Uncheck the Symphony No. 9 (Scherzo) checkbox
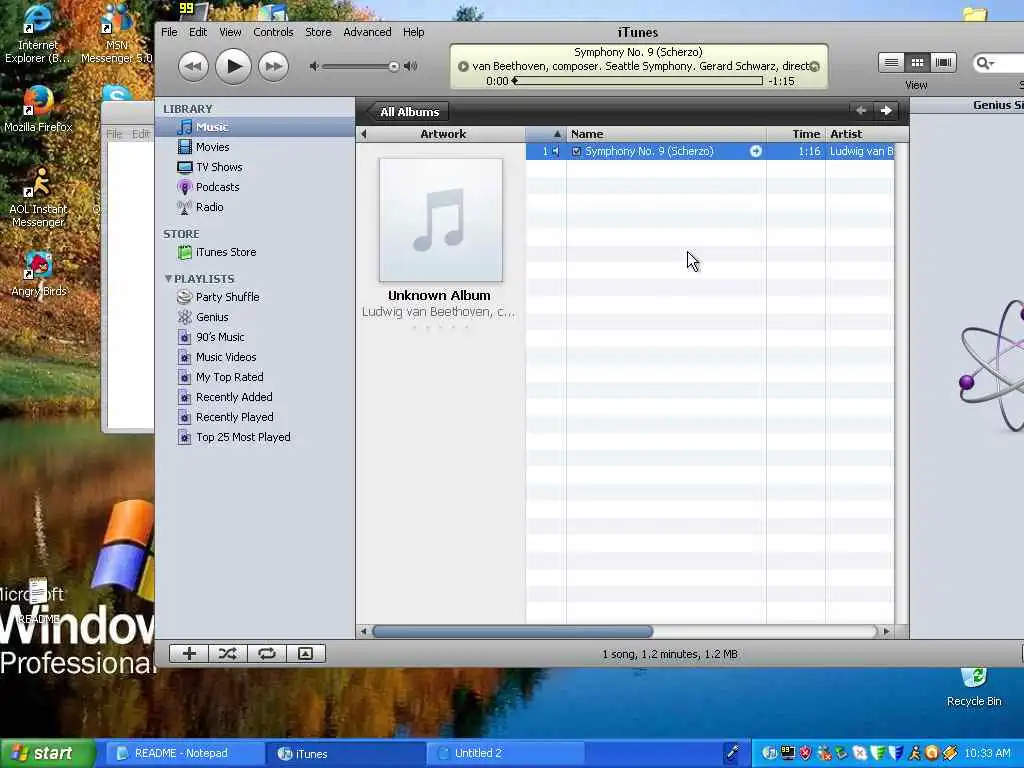 [x=576, y=152]
